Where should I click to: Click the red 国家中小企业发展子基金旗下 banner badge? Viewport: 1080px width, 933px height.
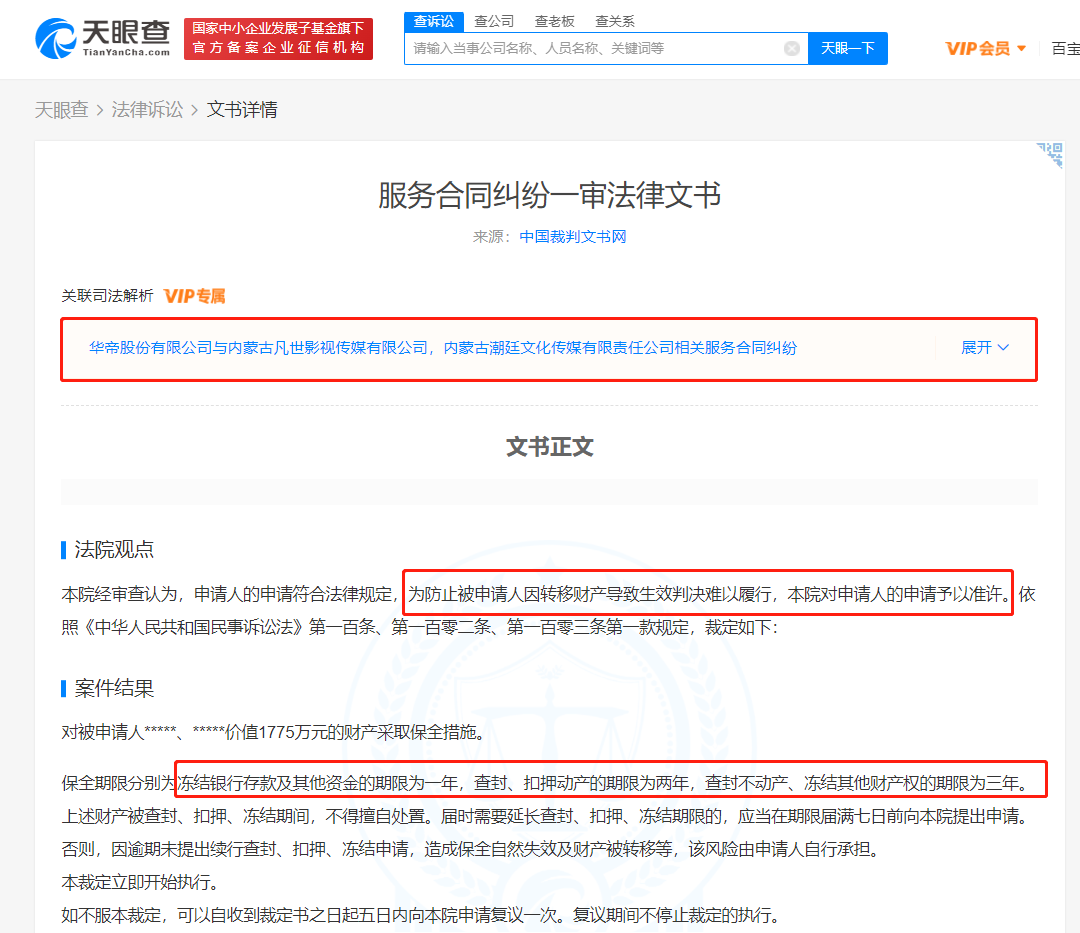pos(278,39)
